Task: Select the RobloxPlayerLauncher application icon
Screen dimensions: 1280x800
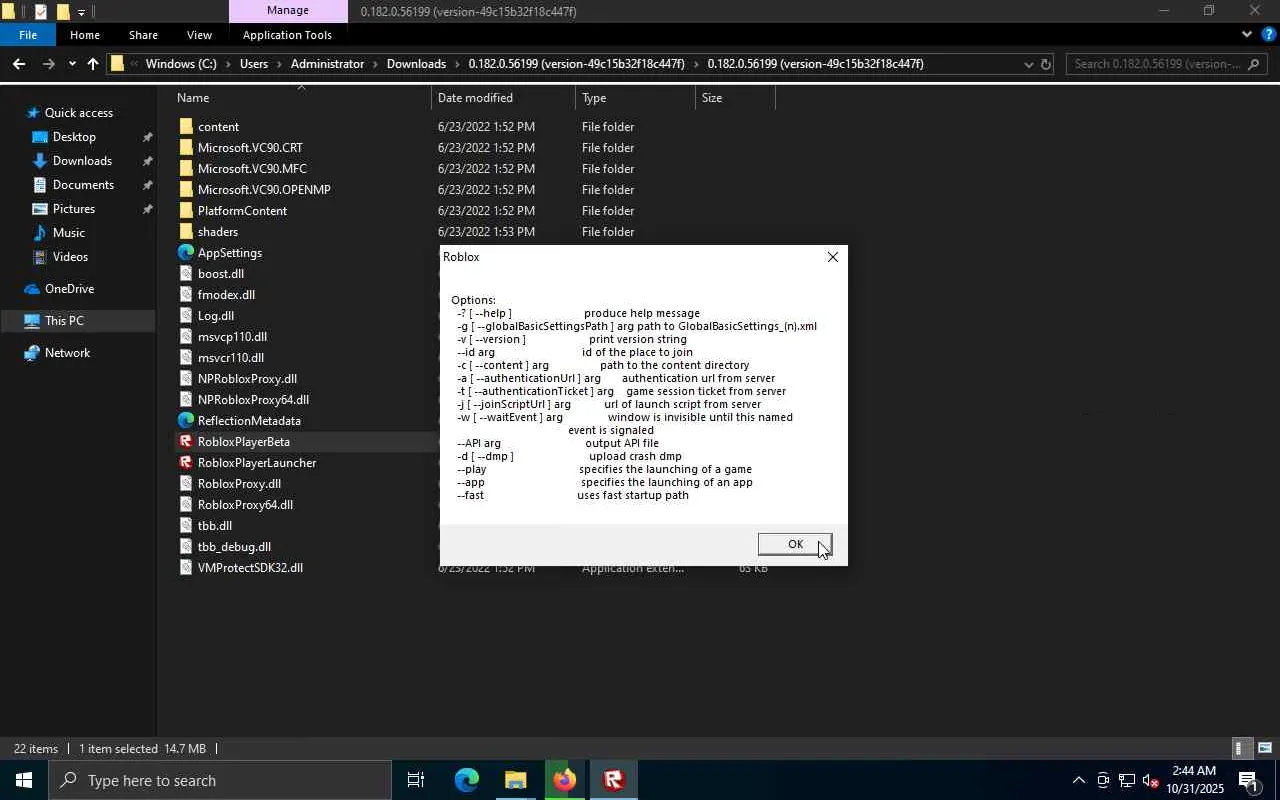Action: tap(186, 463)
